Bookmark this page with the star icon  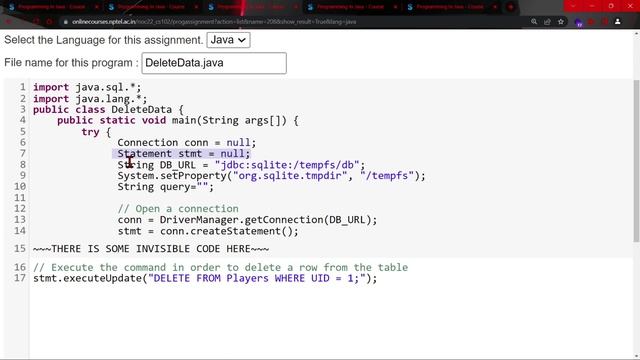561,22
